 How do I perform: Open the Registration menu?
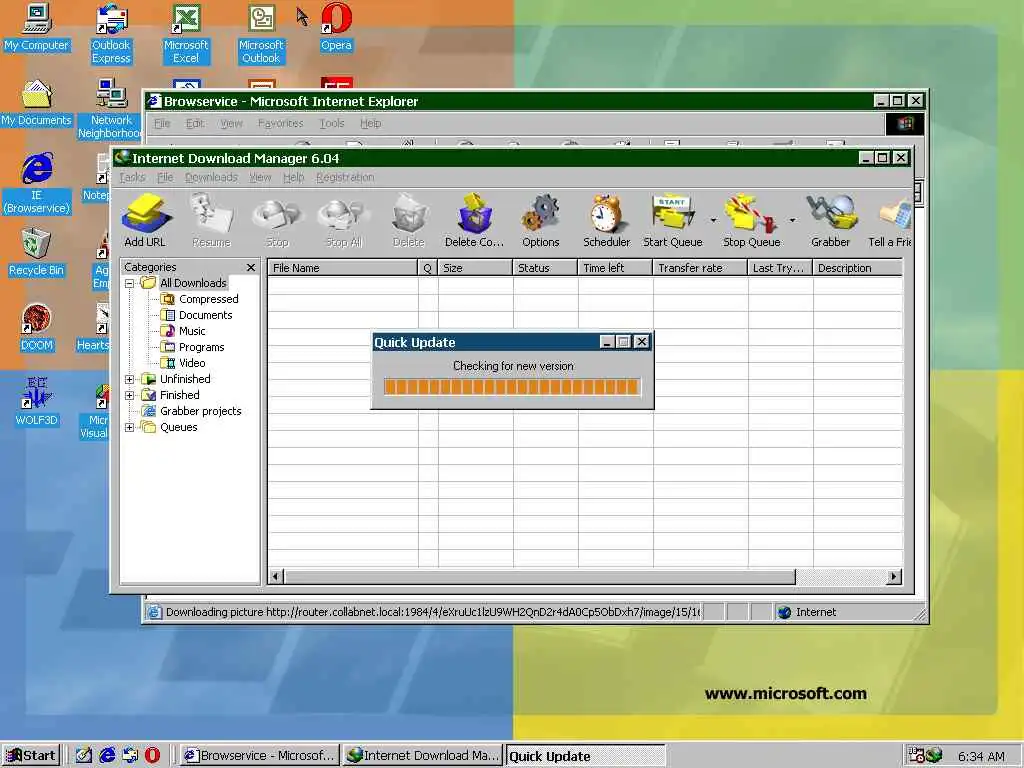click(x=345, y=177)
